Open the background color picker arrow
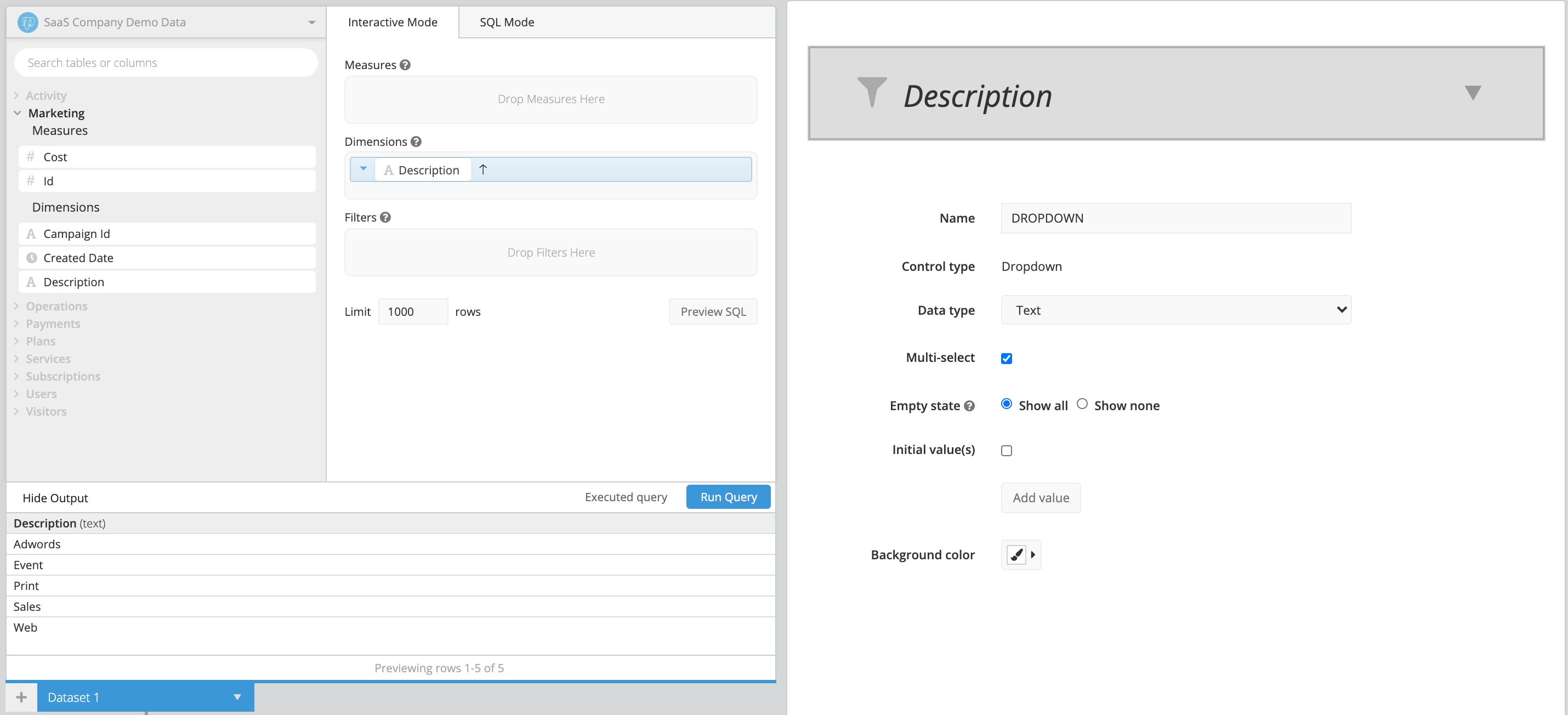The width and height of the screenshot is (1568, 715). click(1033, 555)
